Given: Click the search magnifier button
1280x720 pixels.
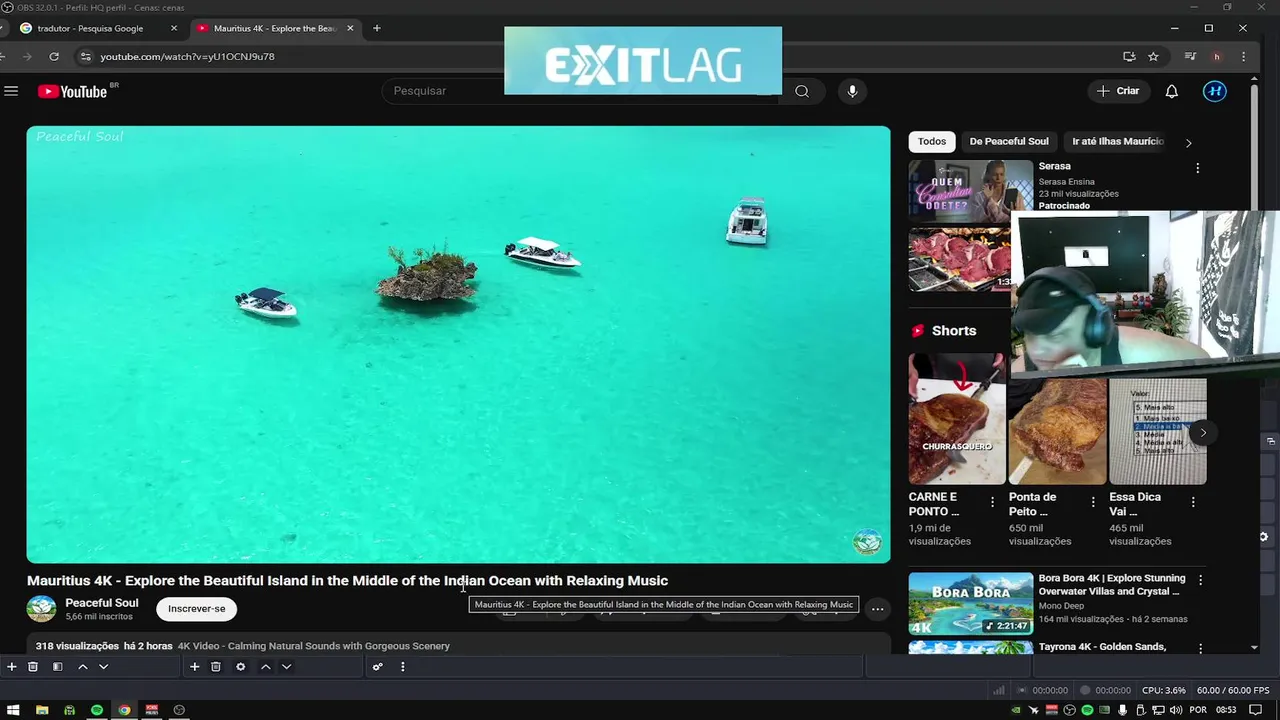Looking at the screenshot, I should pos(802,91).
